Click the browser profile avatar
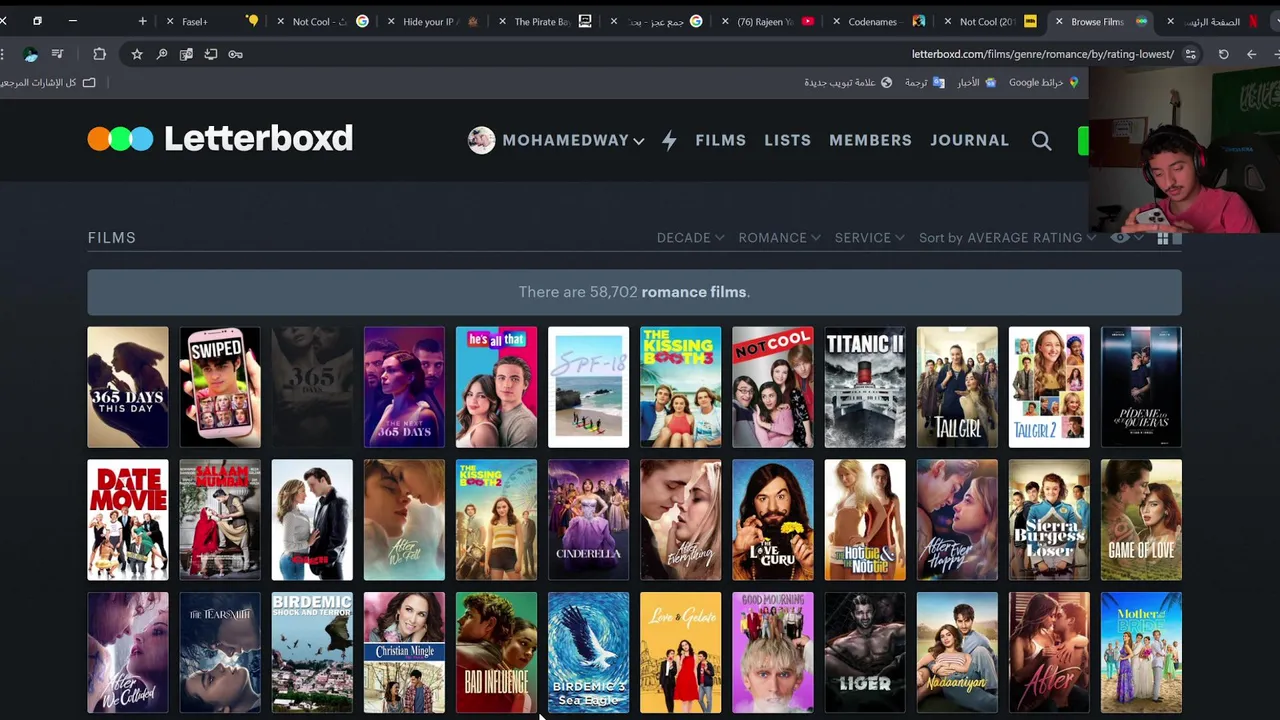Viewport: 1280px width, 720px height. click(31, 54)
